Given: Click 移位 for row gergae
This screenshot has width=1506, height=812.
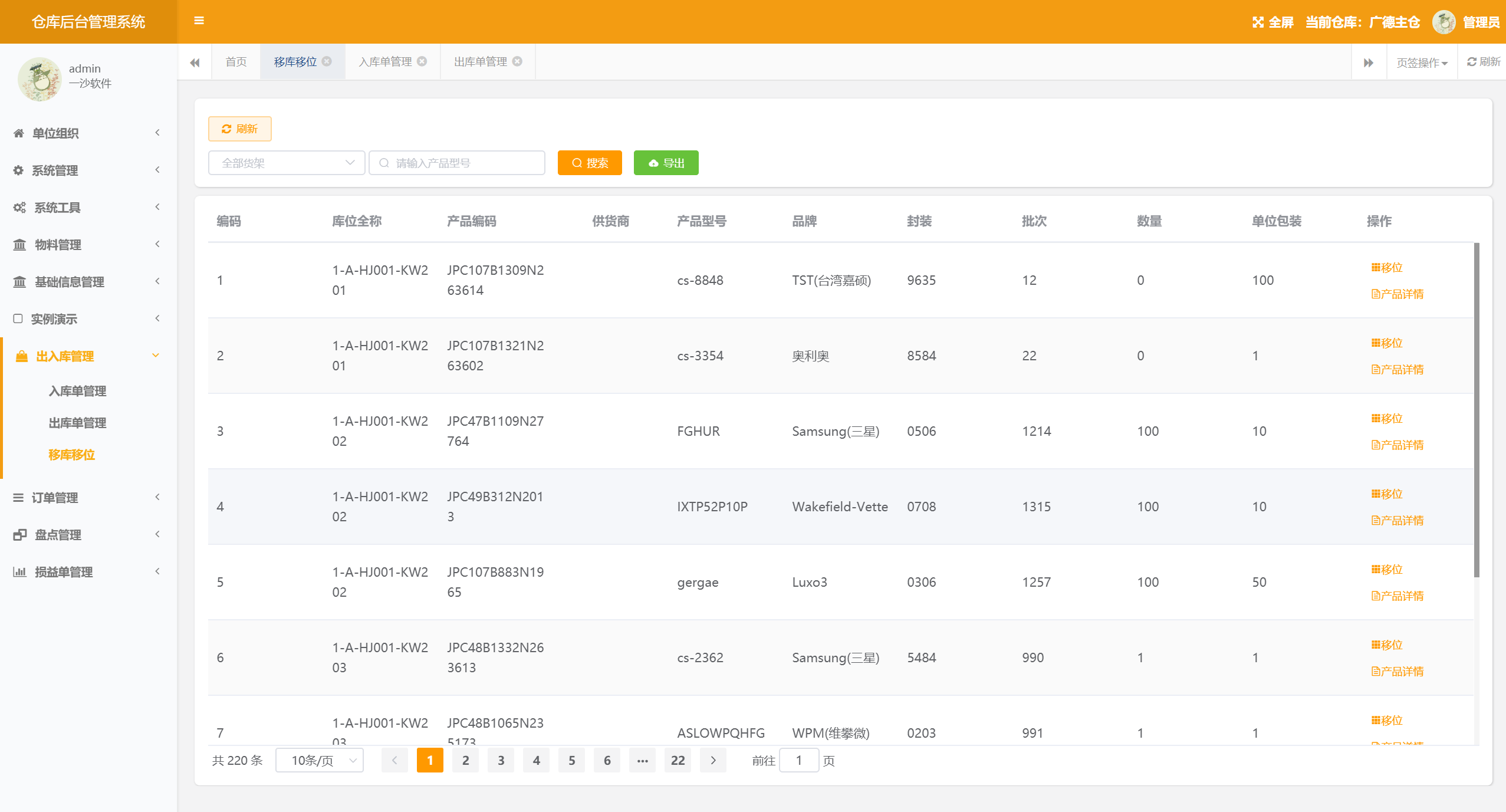Looking at the screenshot, I should [1387, 569].
